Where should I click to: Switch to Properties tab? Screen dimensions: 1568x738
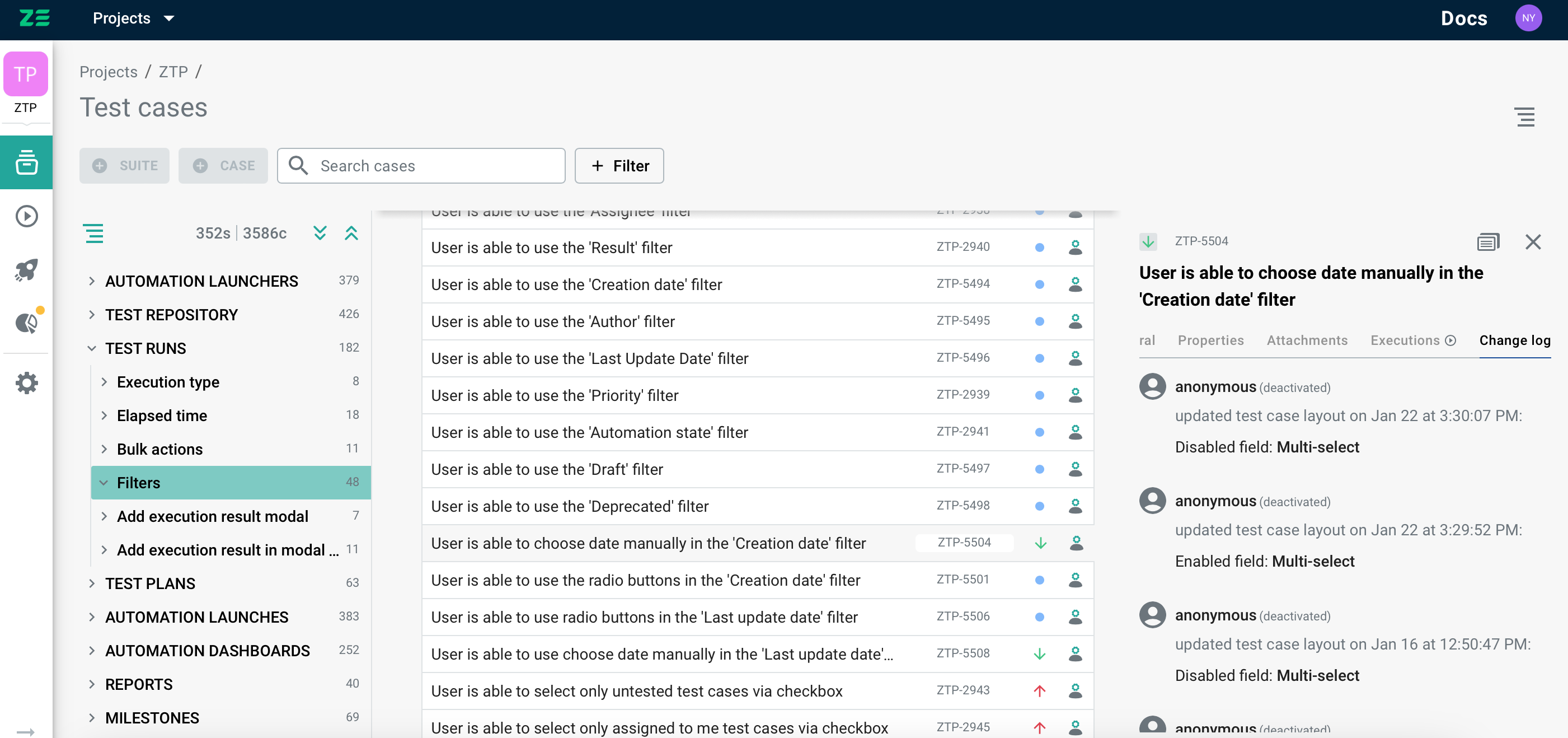(1210, 340)
